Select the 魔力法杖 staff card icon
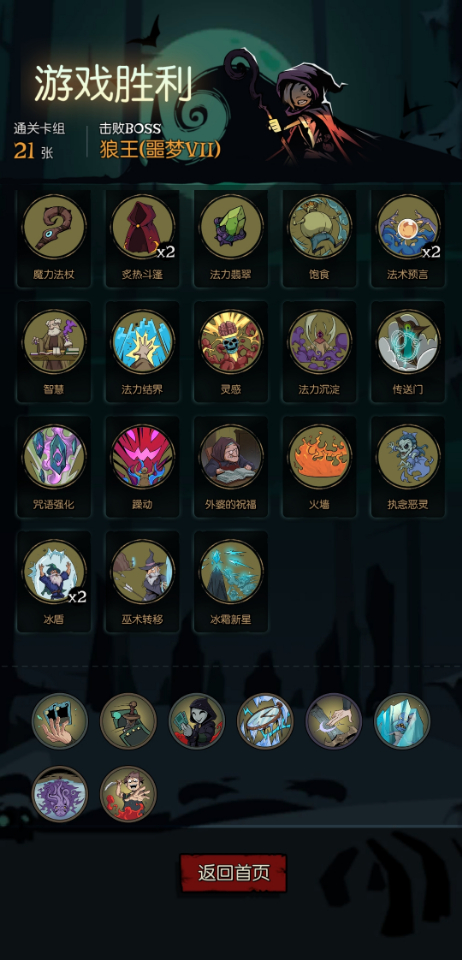This screenshot has width=462, height=960. pyautogui.click(x=54, y=227)
